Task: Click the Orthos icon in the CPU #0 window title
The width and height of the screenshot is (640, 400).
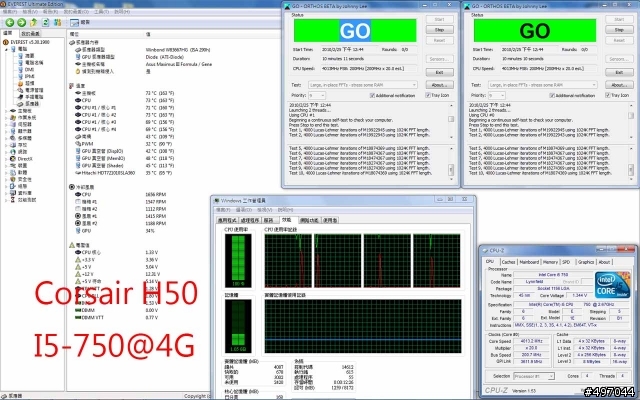Action: (467, 6)
